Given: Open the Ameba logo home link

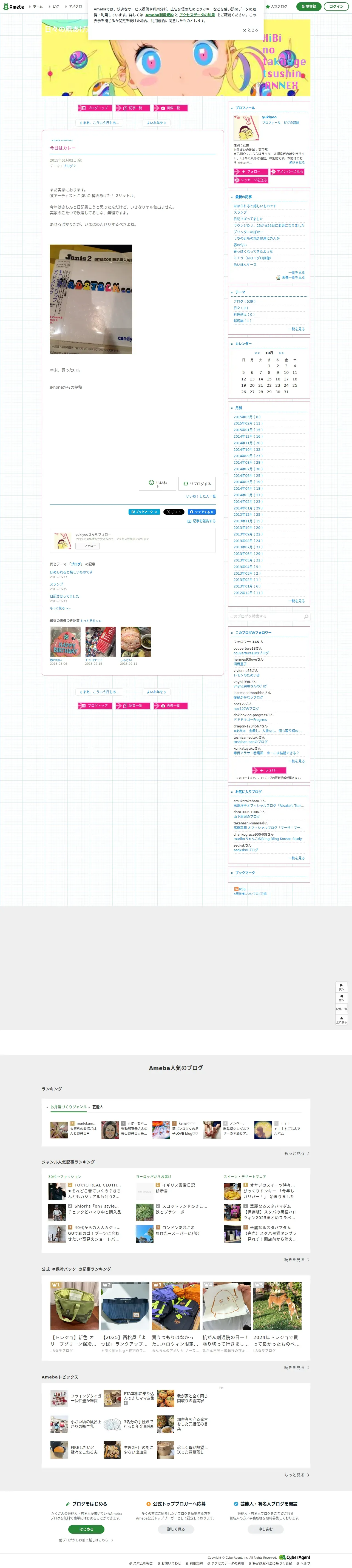Looking at the screenshot, I should pos(13,7).
